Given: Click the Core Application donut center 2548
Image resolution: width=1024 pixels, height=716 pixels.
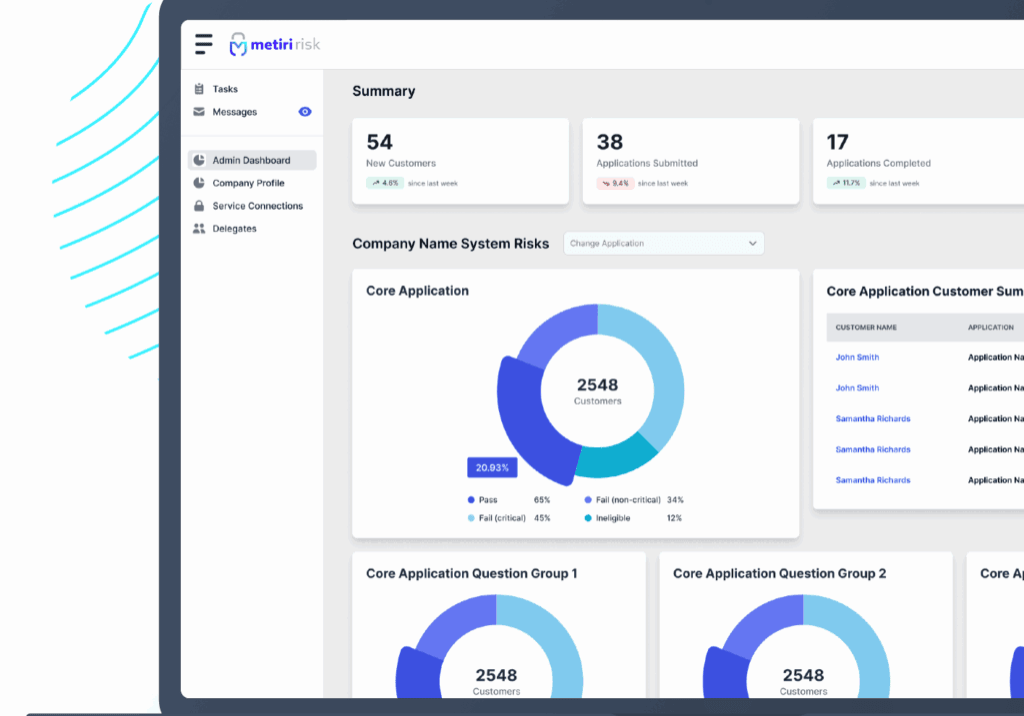Looking at the screenshot, I should [598, 385].
